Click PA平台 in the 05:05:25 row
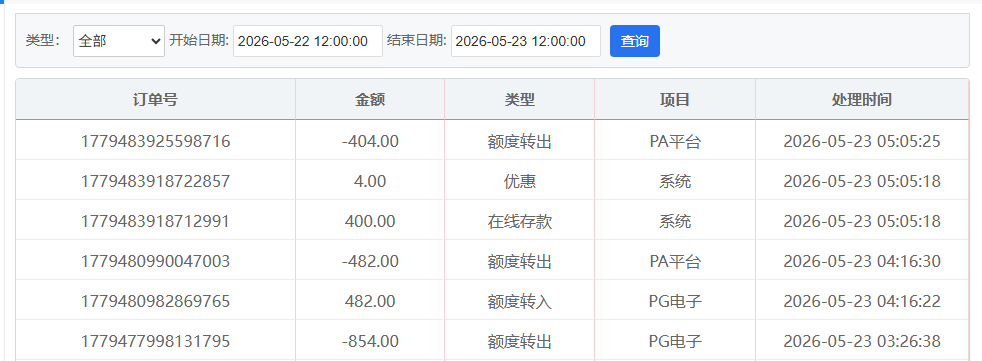The height and width of the screenshot is (361, 982). [x=675, y=141]
